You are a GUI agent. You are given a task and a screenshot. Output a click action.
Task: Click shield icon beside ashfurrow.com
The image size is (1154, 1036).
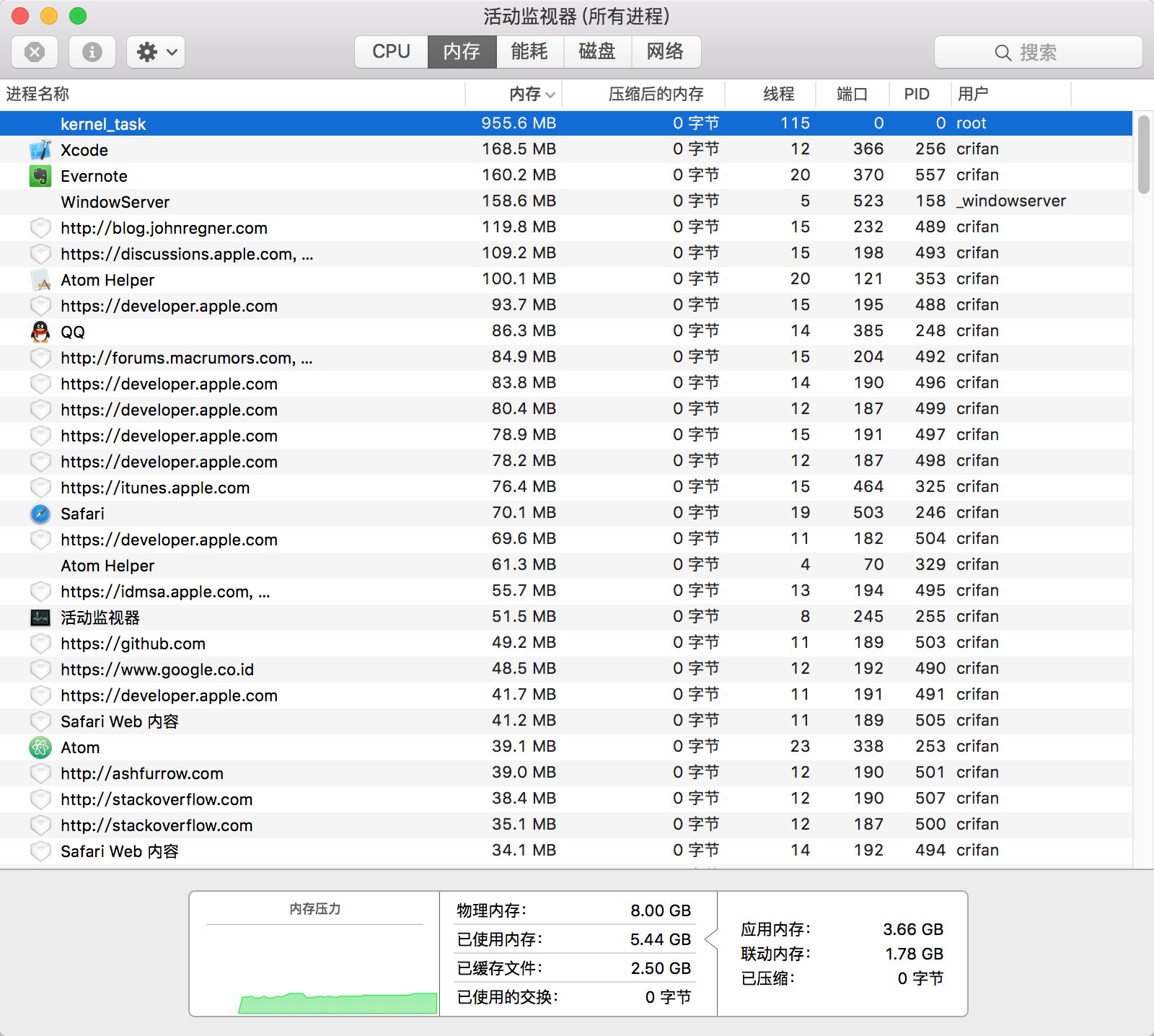[40, 773]
